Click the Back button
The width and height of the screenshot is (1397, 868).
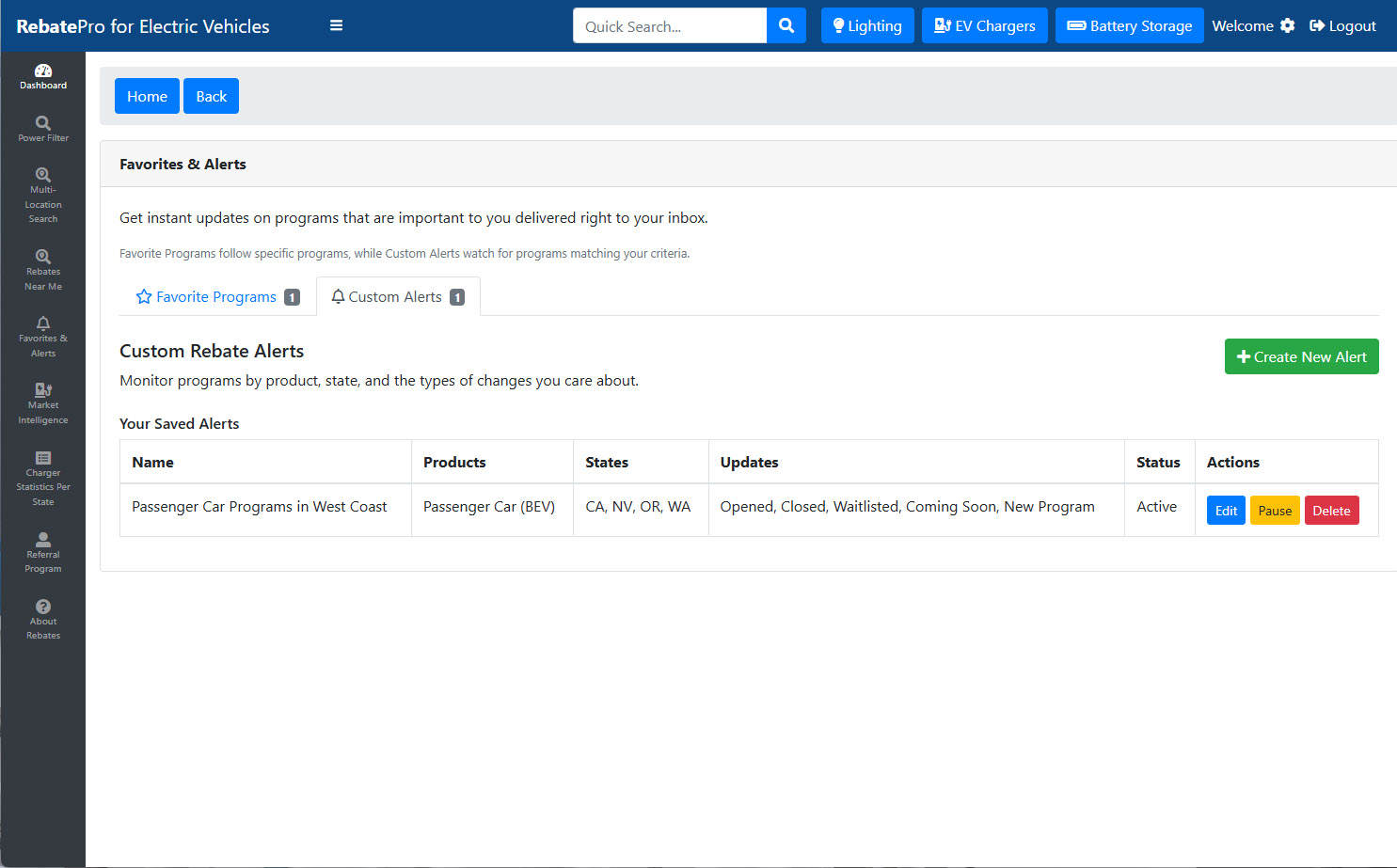coord(212,96)
